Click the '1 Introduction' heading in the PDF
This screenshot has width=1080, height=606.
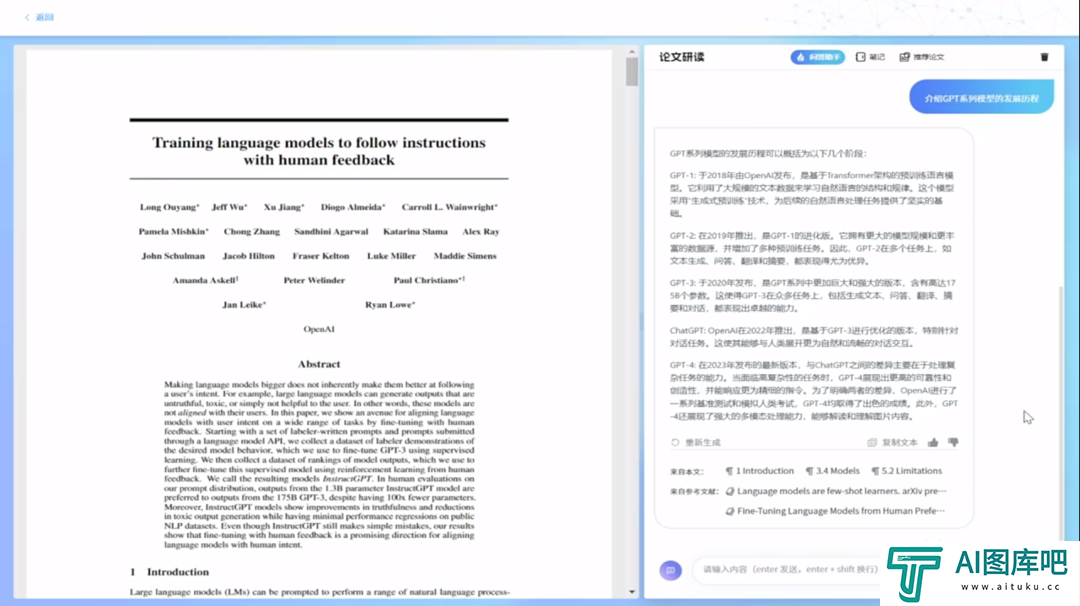169,572
